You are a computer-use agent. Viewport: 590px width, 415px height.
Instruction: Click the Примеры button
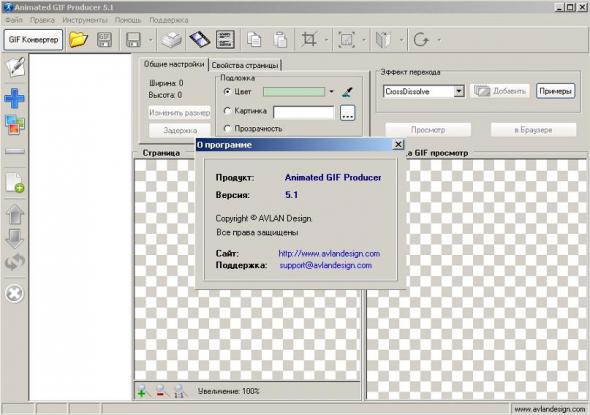[x=555, y=91]
